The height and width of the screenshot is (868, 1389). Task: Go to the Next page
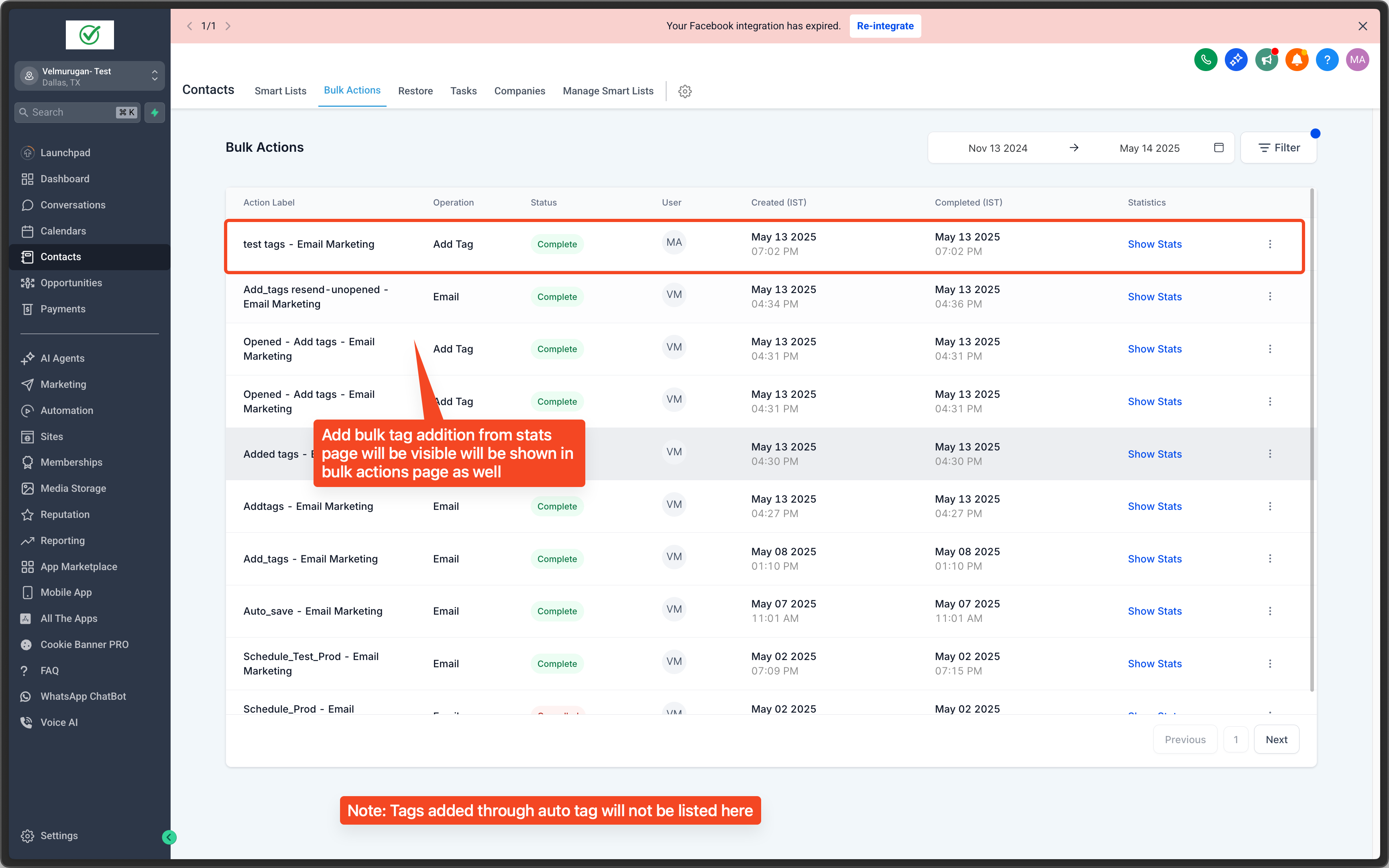[x=1276, y=740]
